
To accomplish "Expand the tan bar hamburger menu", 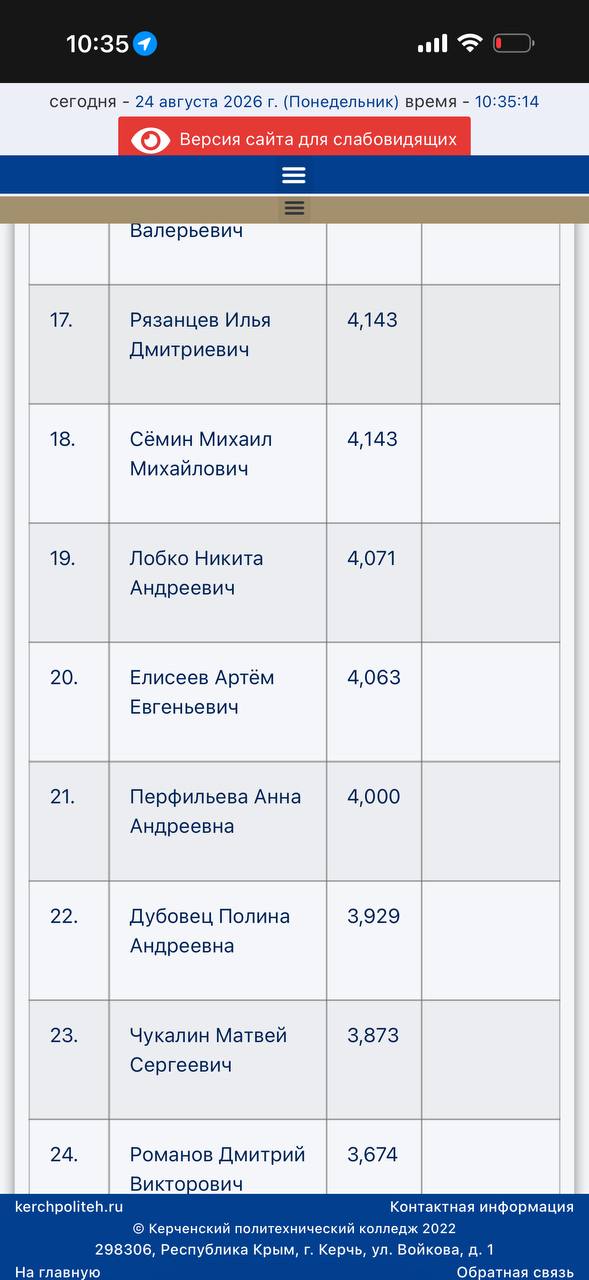I will (294, 208).
